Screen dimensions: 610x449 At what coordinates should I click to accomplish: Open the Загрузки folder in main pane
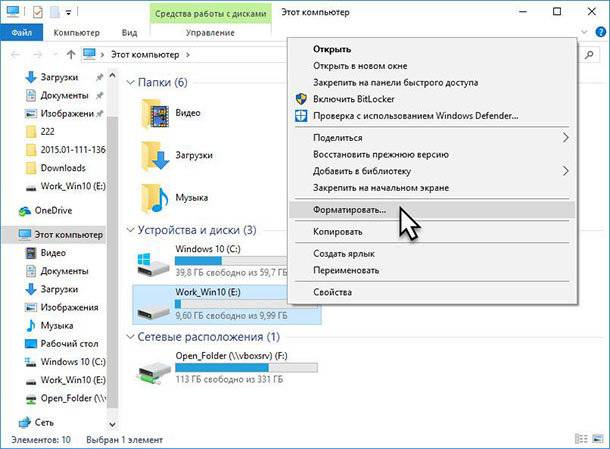(155, 155)
